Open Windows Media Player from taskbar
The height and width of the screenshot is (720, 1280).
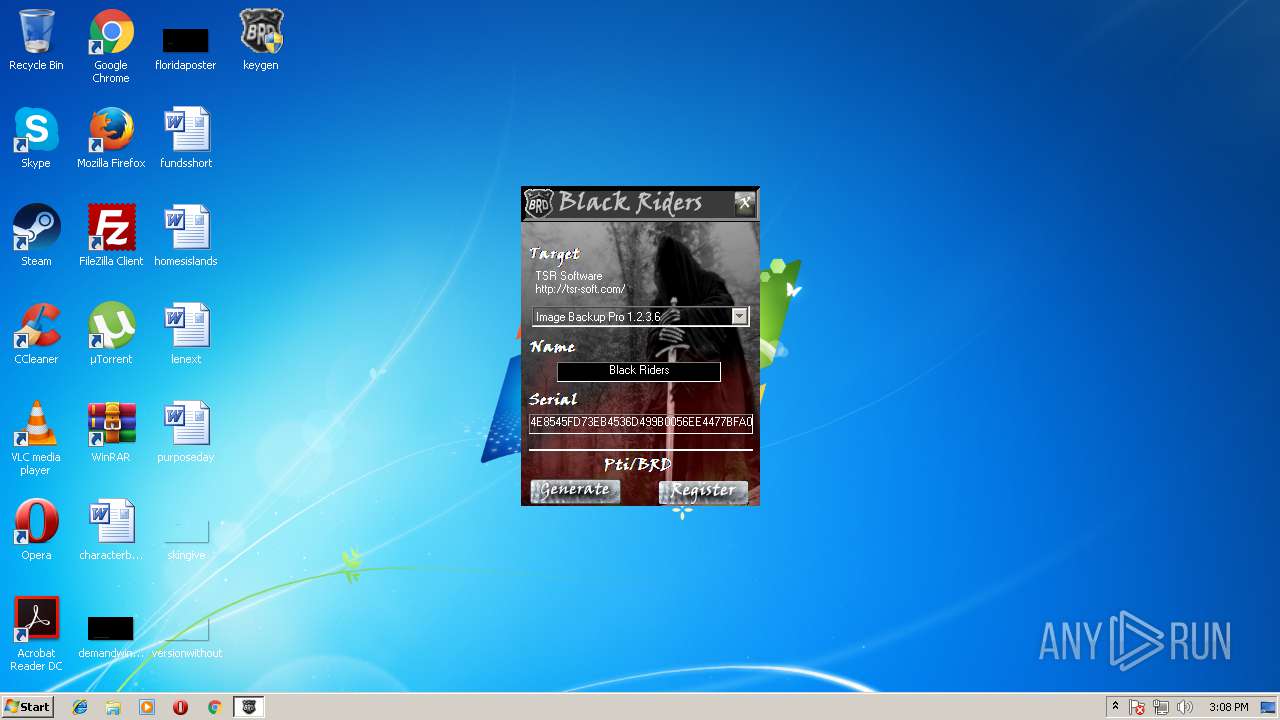point(147,707)
